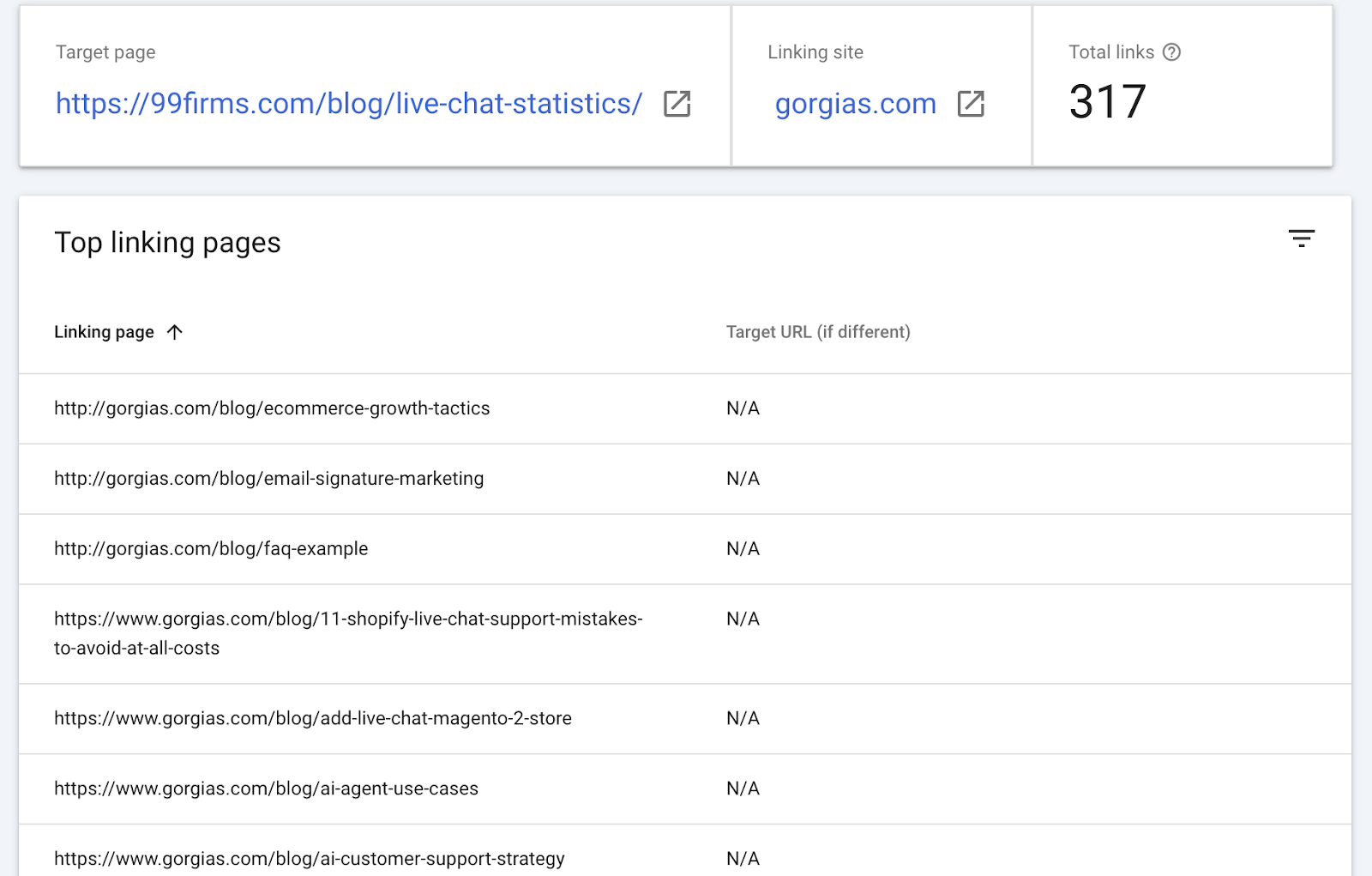Image resolution: width=1372 pixels, height=876 pixels.
Task: Click the Target URL (if different) header
Action: pyautogui.click(x=818, y=332)
